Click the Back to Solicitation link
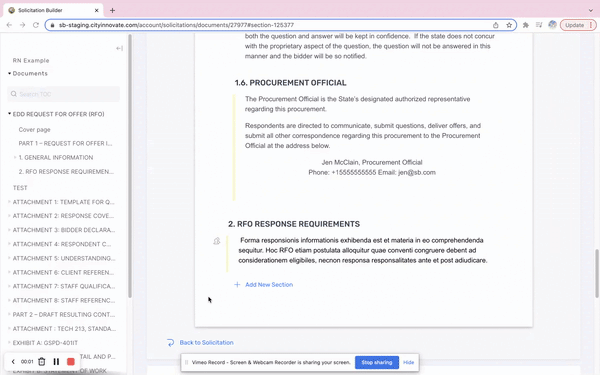The image size is (600, 375). [x=206, y=342]
